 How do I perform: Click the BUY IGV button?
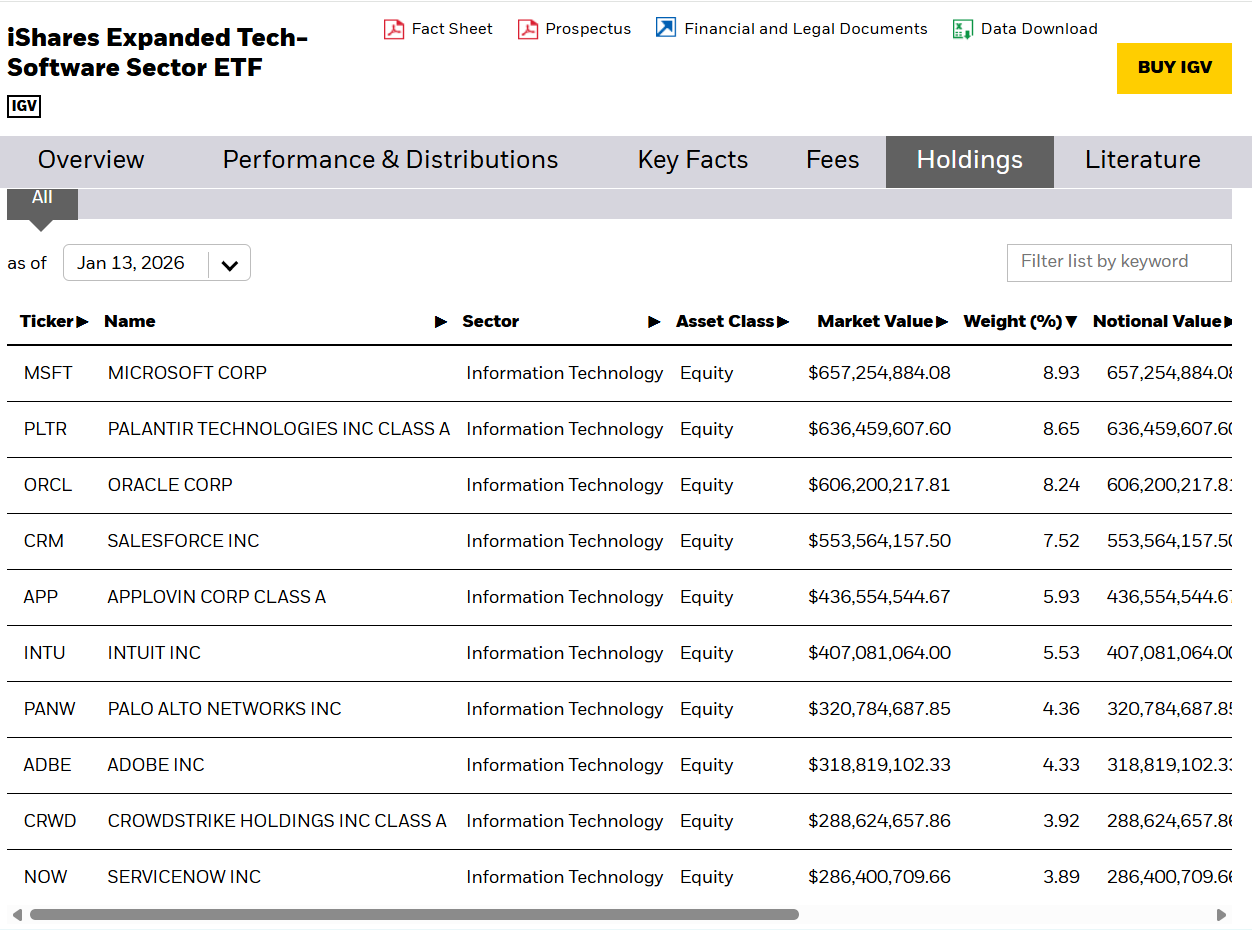1174,68
